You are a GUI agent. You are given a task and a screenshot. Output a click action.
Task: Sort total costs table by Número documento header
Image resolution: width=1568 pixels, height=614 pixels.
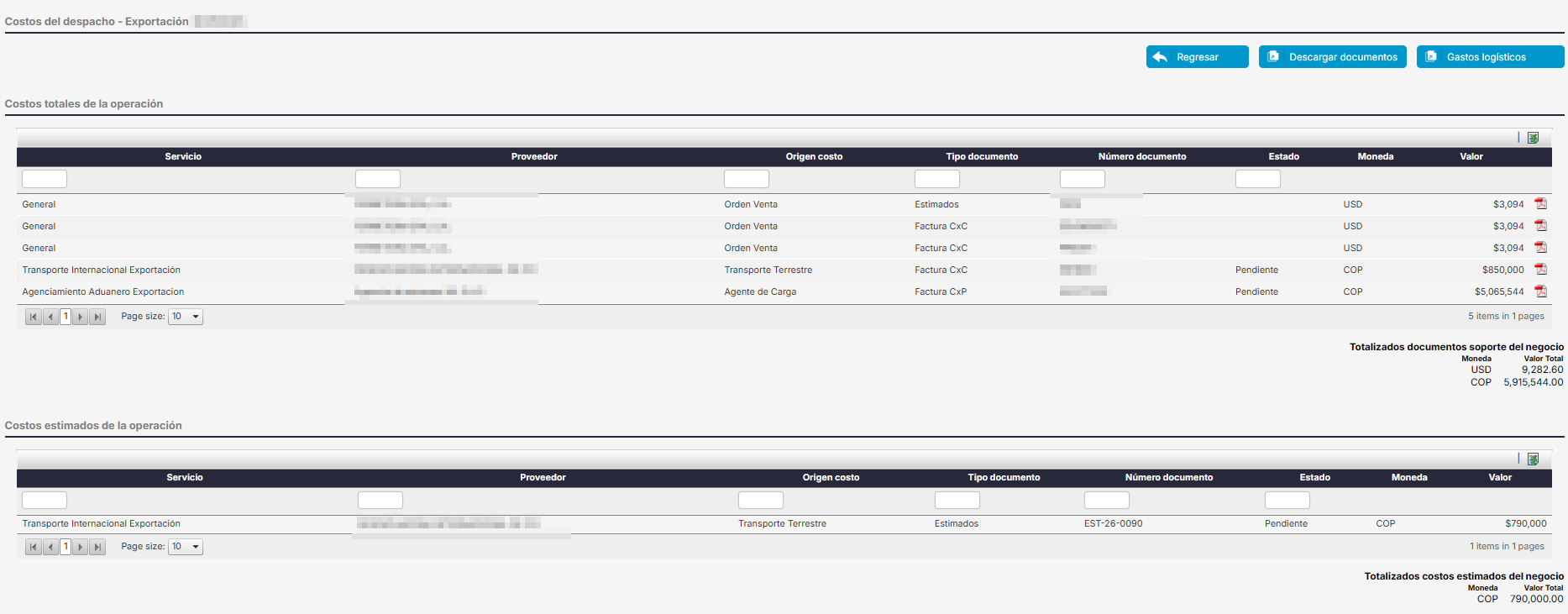click(x=1142, y=157)
